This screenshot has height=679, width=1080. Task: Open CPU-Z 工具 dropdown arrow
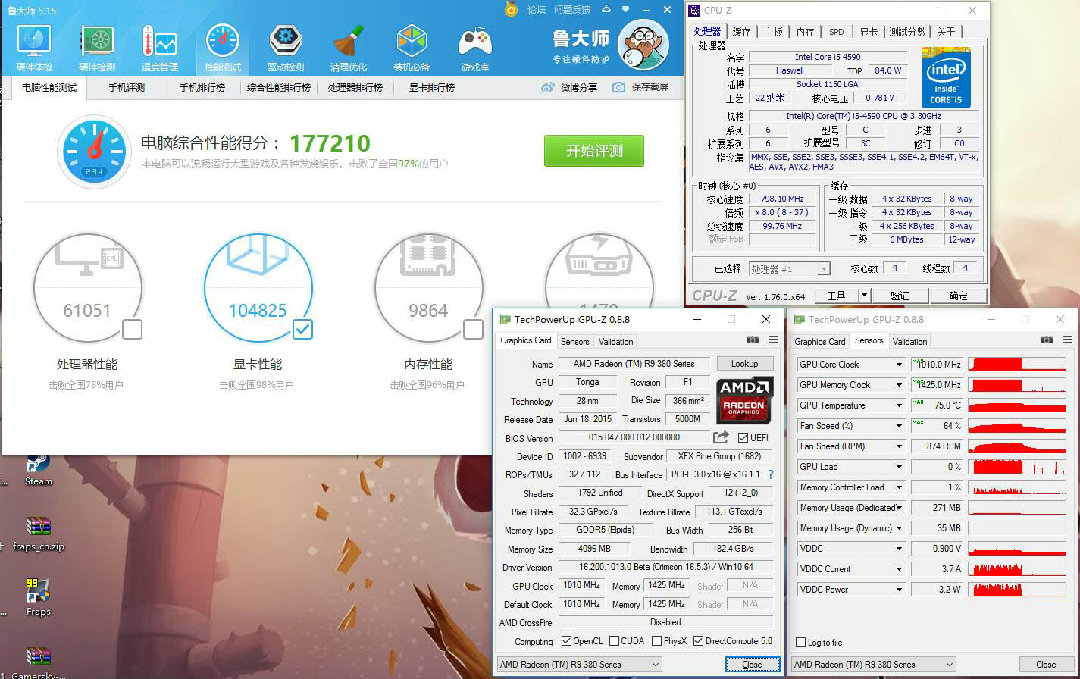pos(864,295)
